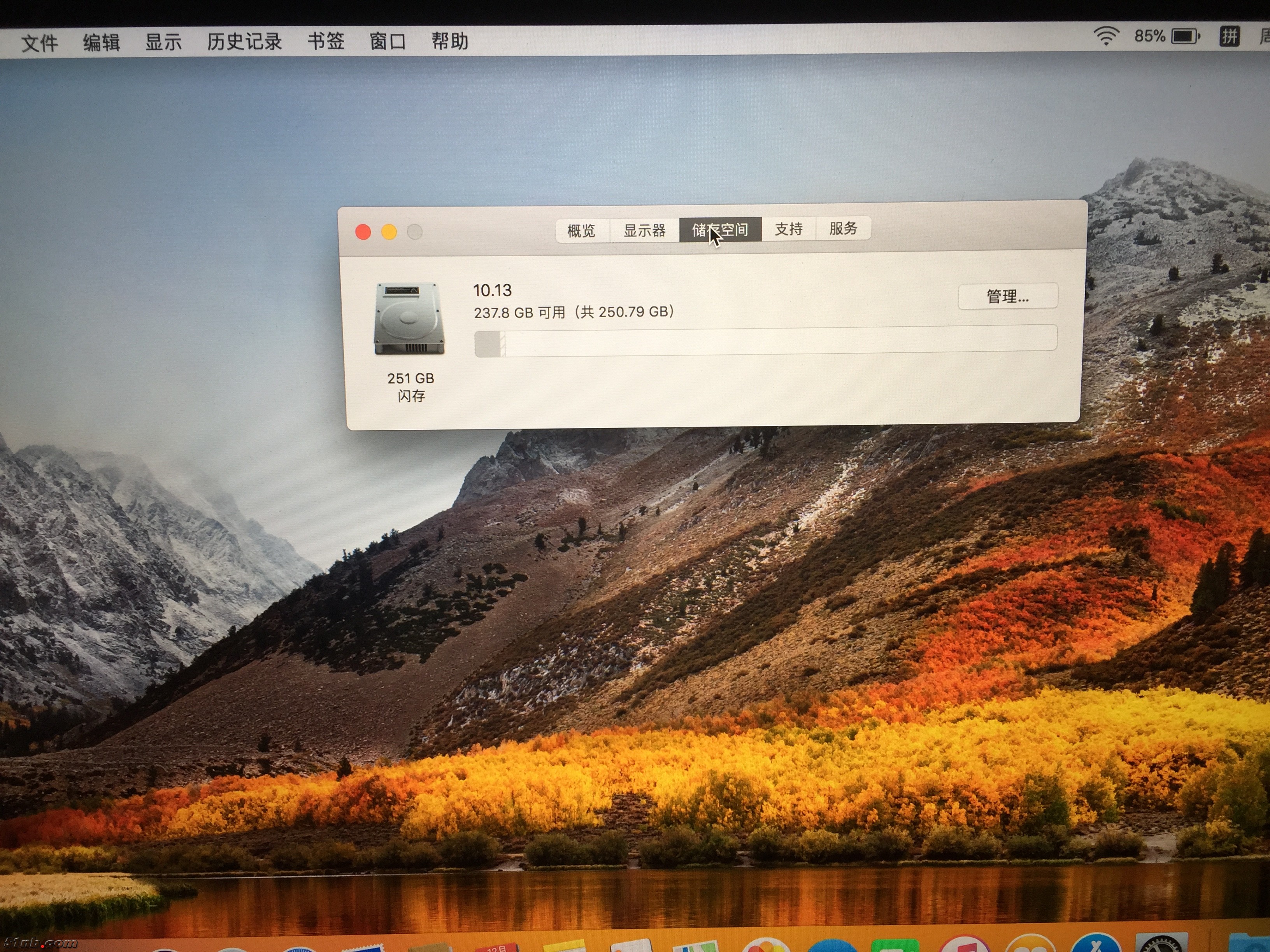Open the 文件 menu
The height and width of the screenshot is (952, 1270).
click(40, 43)
